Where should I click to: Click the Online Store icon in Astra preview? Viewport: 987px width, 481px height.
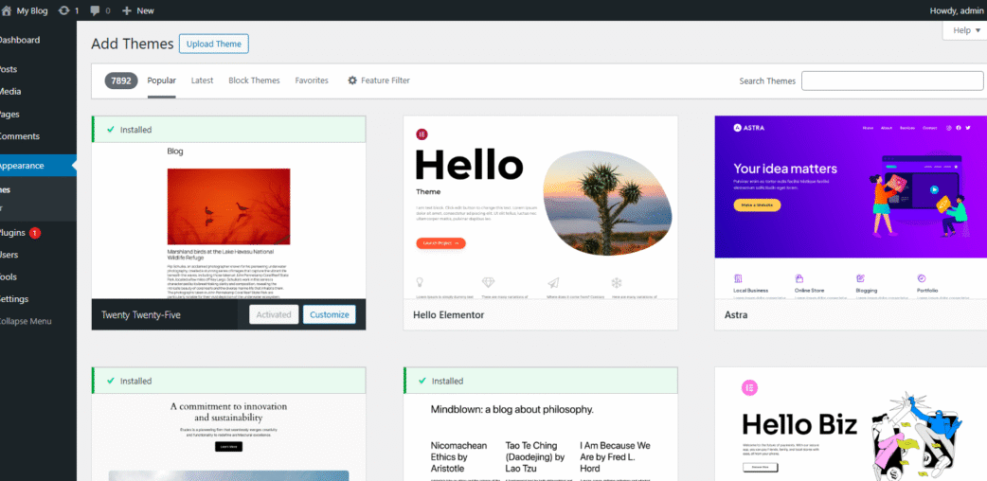coord(799,278)
